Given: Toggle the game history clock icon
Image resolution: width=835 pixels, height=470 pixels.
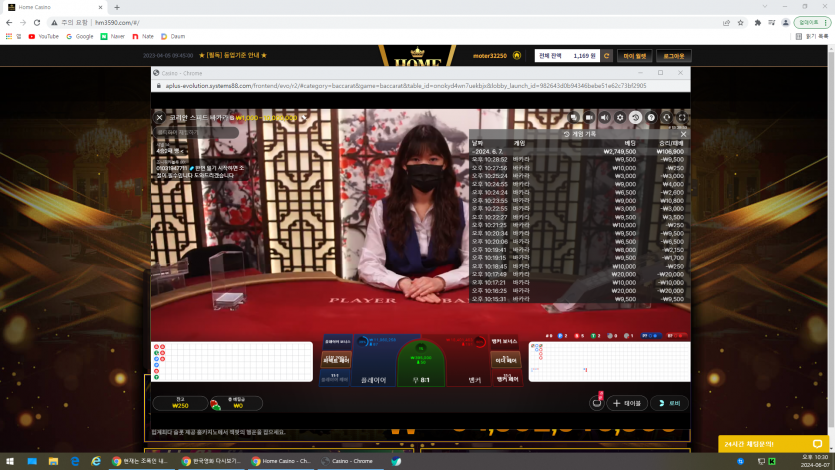Looking at the screenshot, I should [635, 118].
